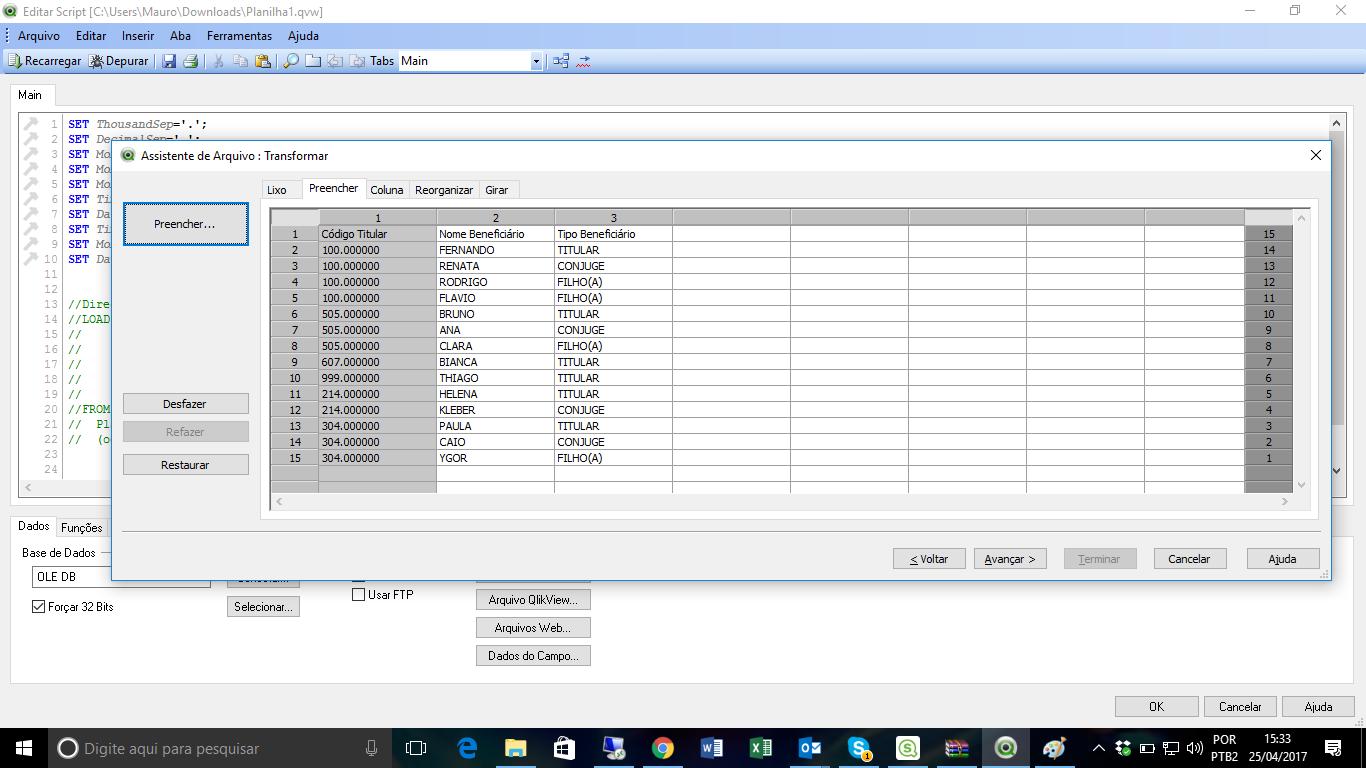
Task: Open Google Chrome from taskbar
Action: 662,748
